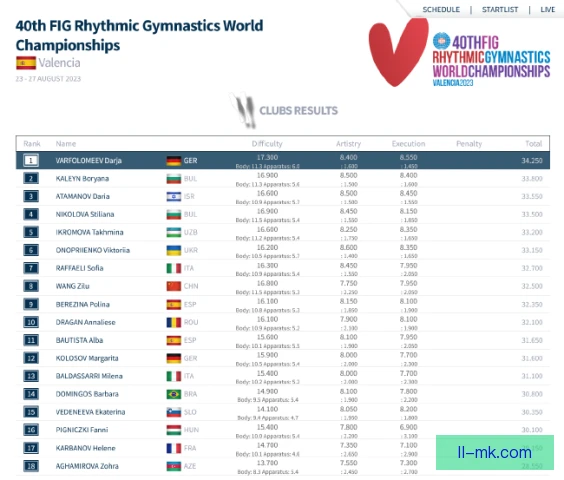Select gymnast name AGHAMIROVA Zohra
Image resolution: width=564 pixels, height=480 pixels.
(x=87, y=466)
